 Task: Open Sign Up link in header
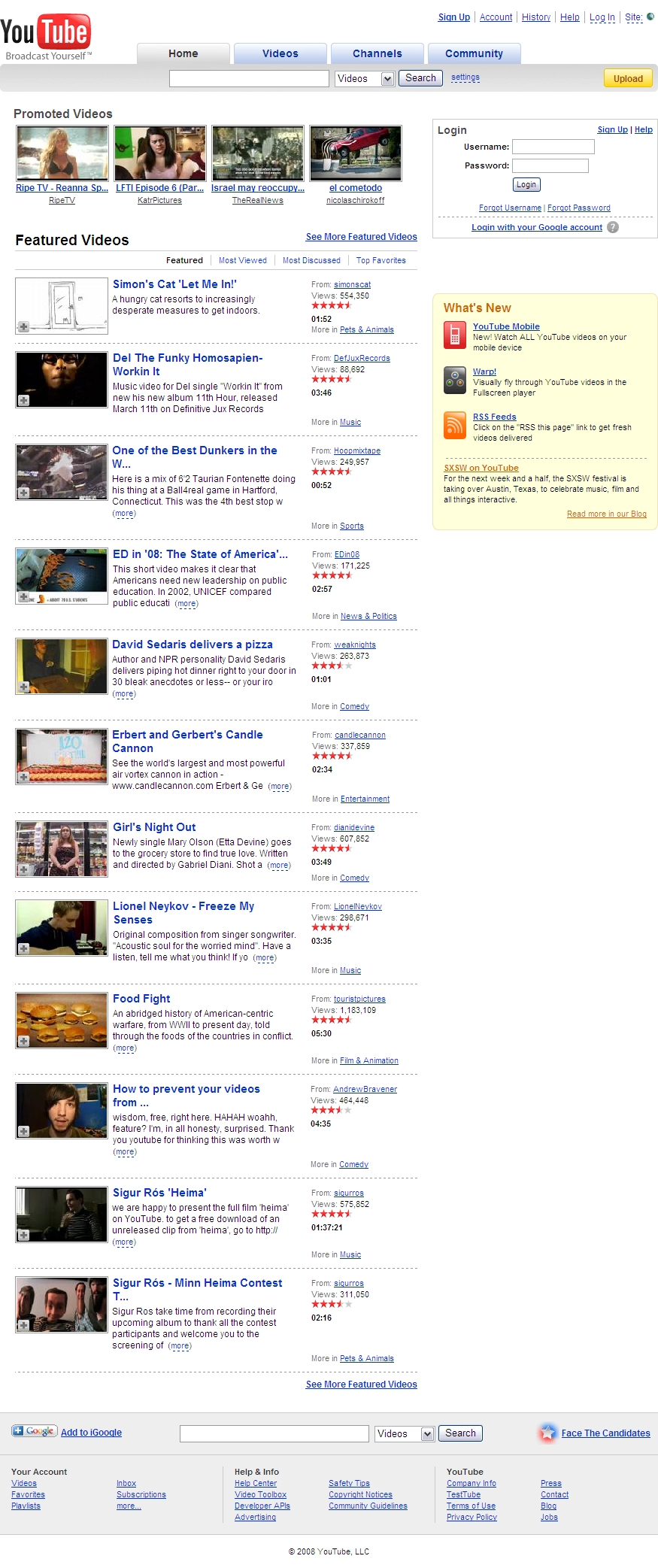coord(454,17)
